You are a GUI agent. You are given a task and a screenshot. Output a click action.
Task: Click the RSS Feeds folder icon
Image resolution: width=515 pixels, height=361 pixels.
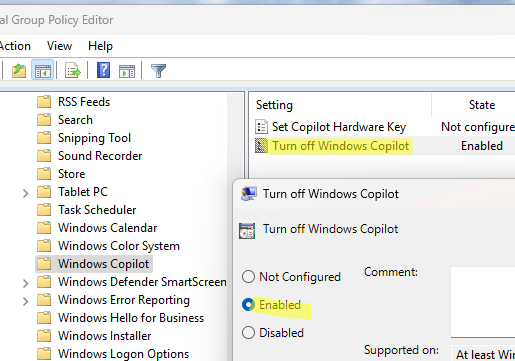pyautogui.click(x=44, y=102)
